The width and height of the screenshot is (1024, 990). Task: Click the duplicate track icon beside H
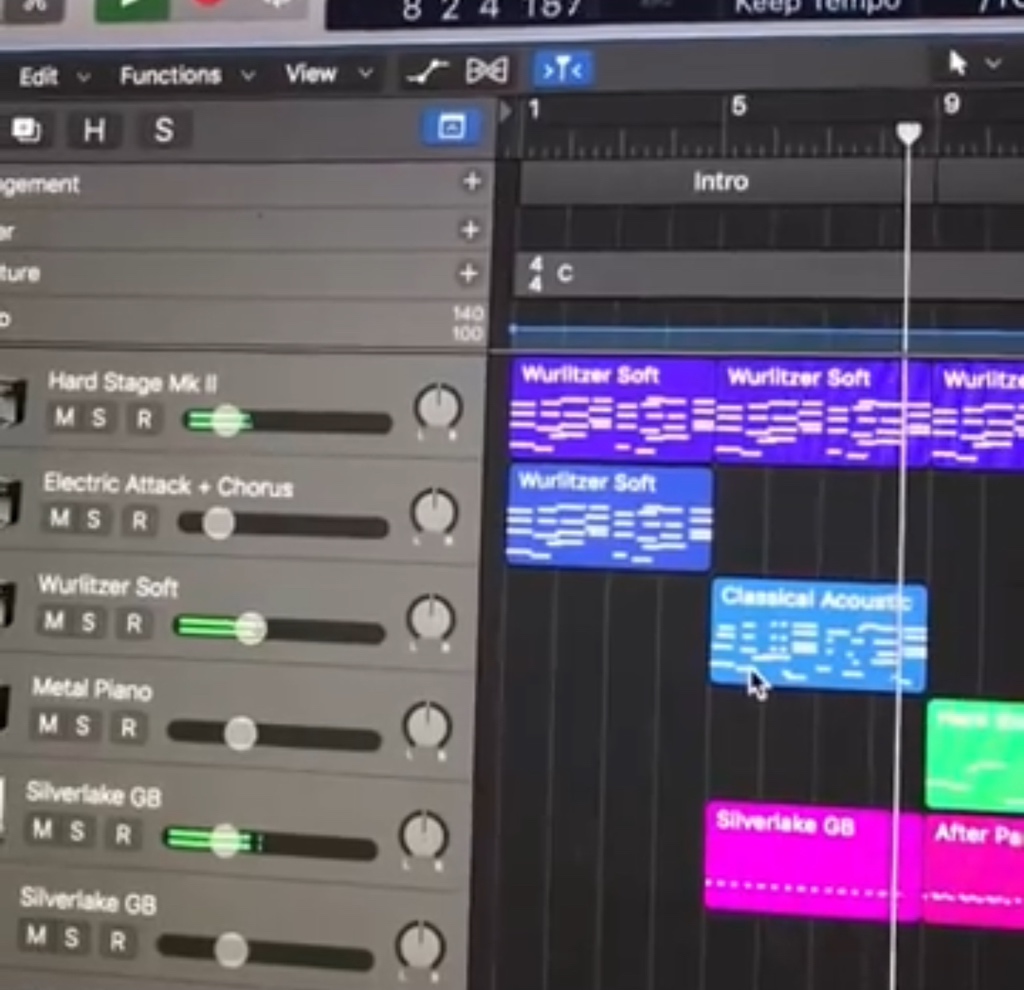point(27,130)
